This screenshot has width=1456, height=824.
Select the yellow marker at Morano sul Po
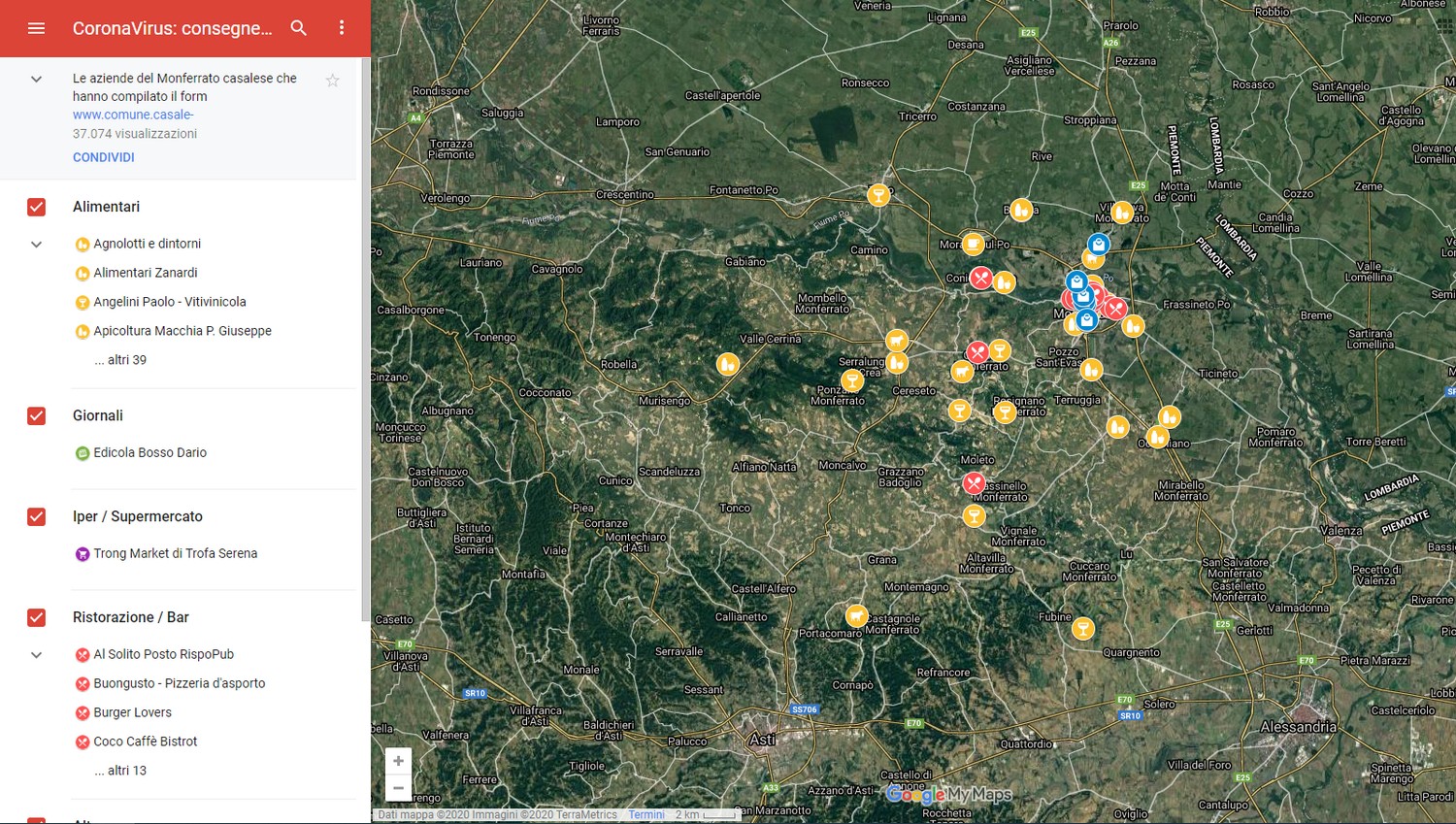coord(973,244)
